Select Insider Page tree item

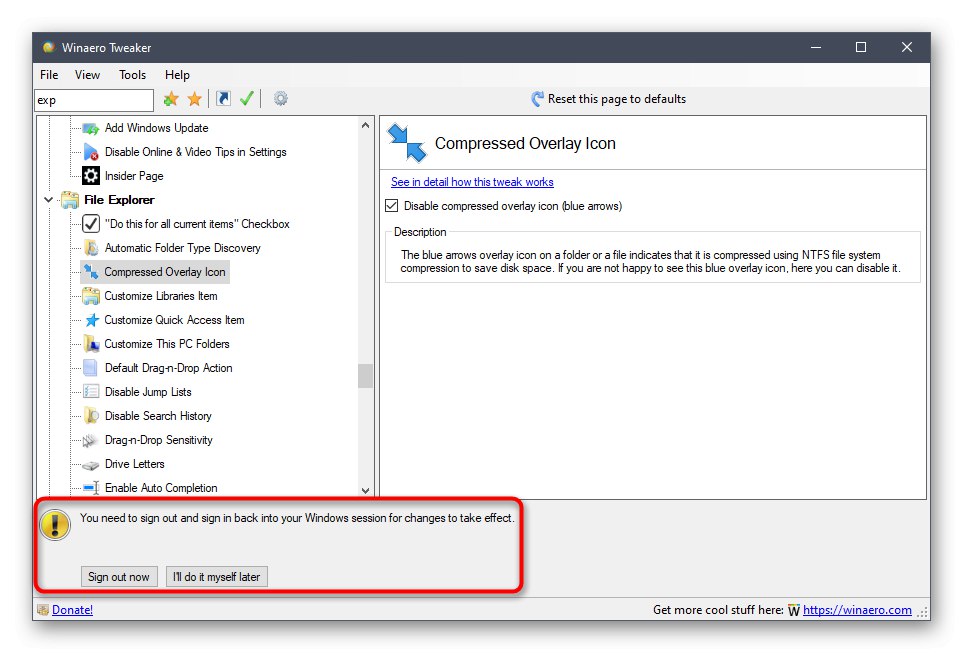click(134, 176)
